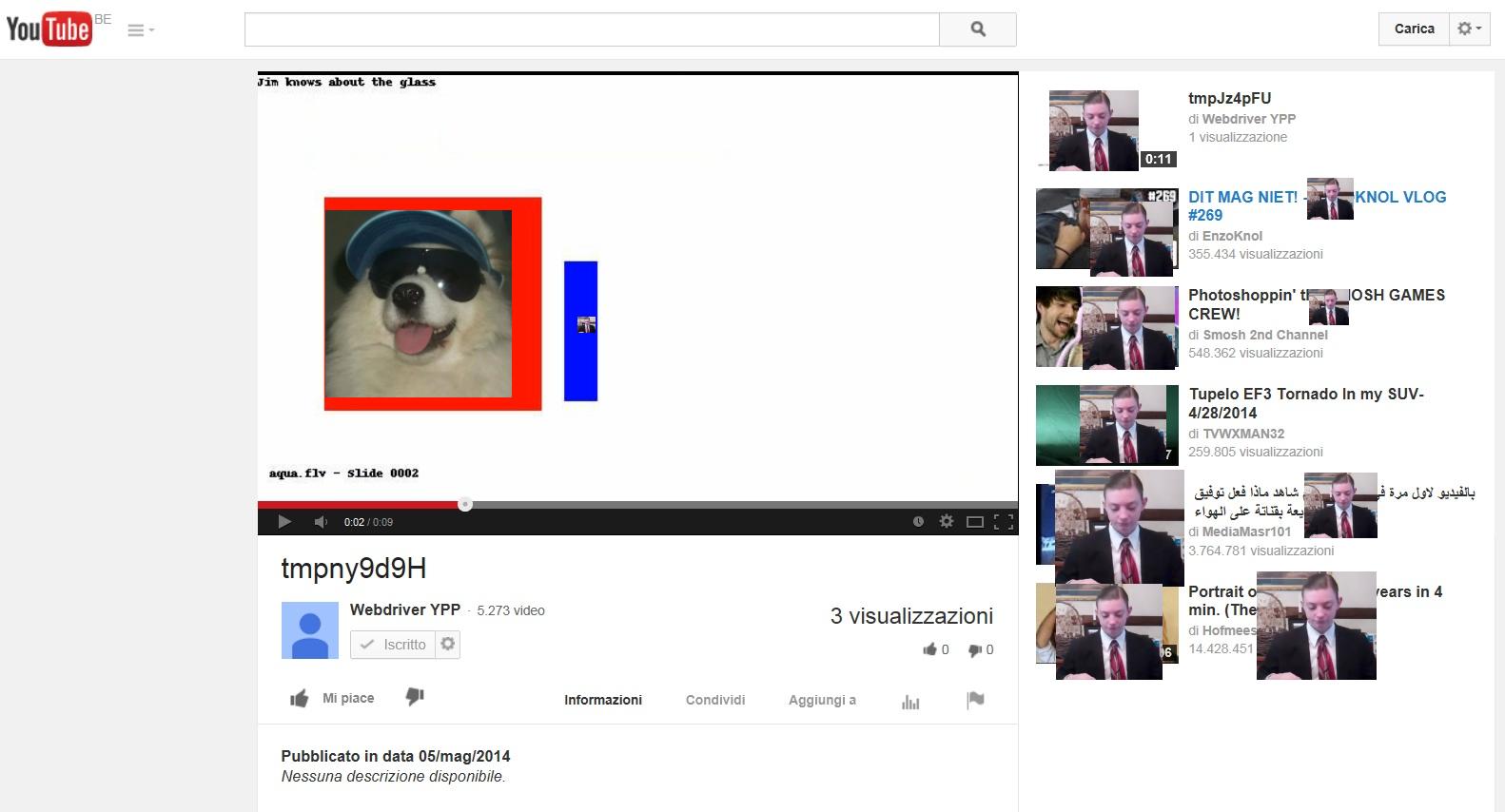Open the watch later clock icon
The height and width of the screenshot is (812, 1505).
coord(918,521)
